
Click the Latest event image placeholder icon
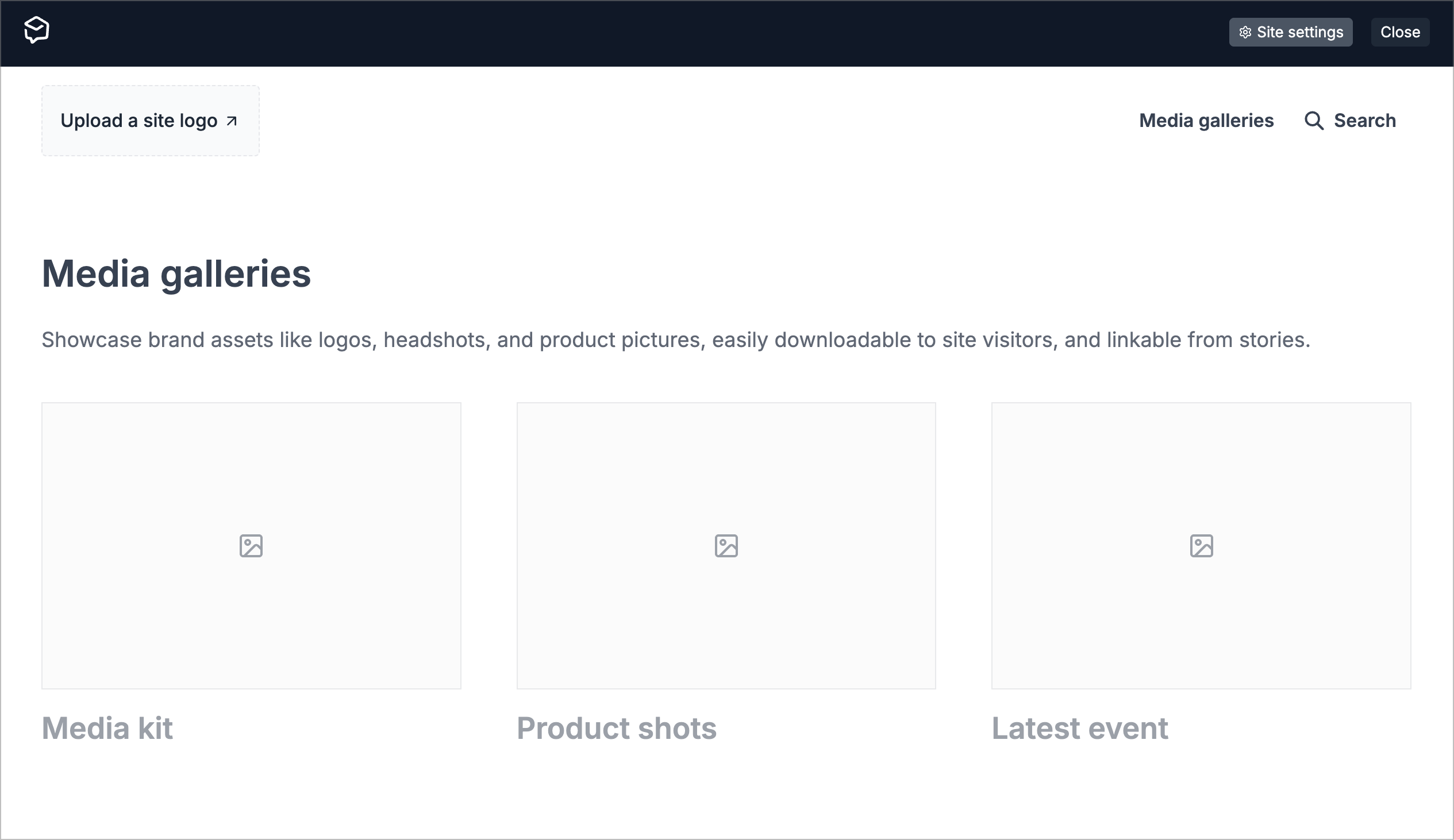coord(1201,546)
